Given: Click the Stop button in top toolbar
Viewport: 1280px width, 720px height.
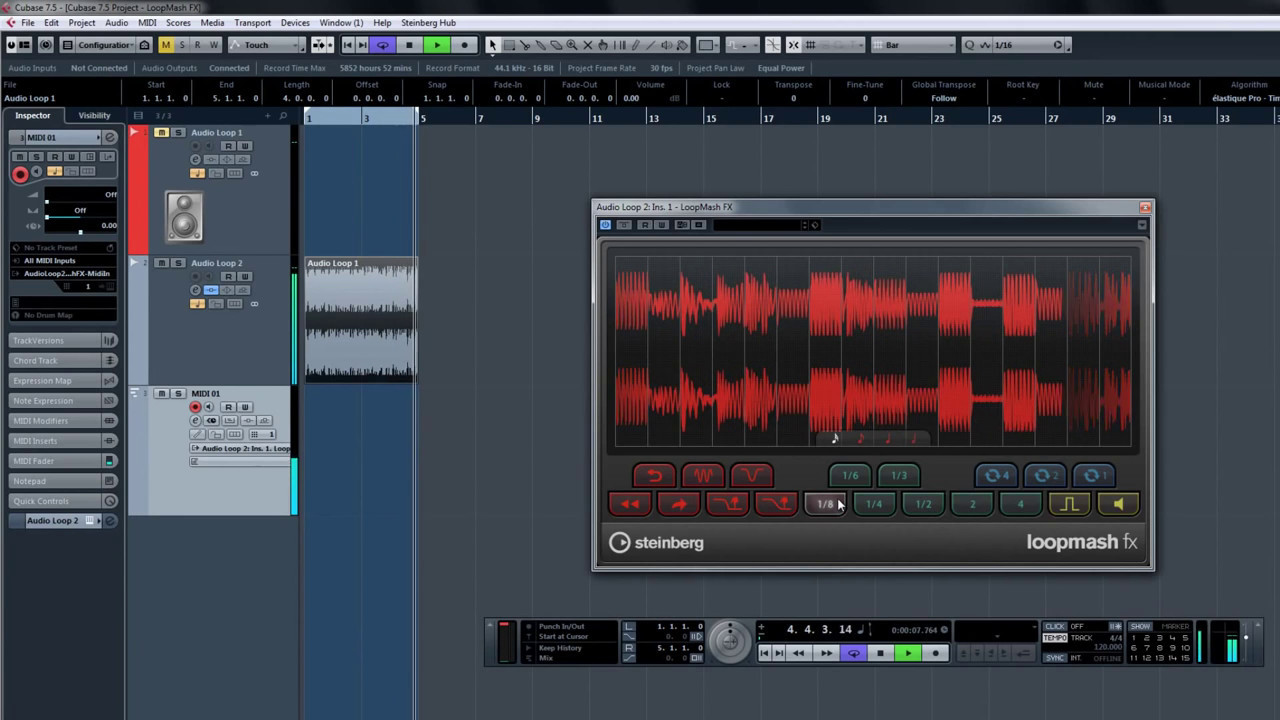Looking at the screenshot, I should tap(409, 45).
